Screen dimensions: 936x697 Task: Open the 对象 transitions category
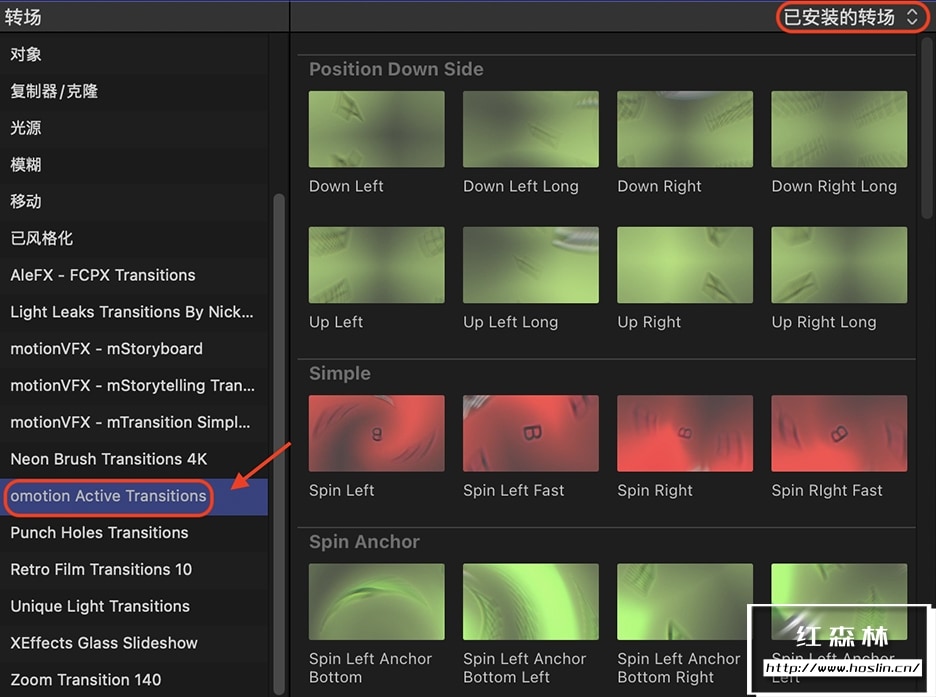point(26,54)
